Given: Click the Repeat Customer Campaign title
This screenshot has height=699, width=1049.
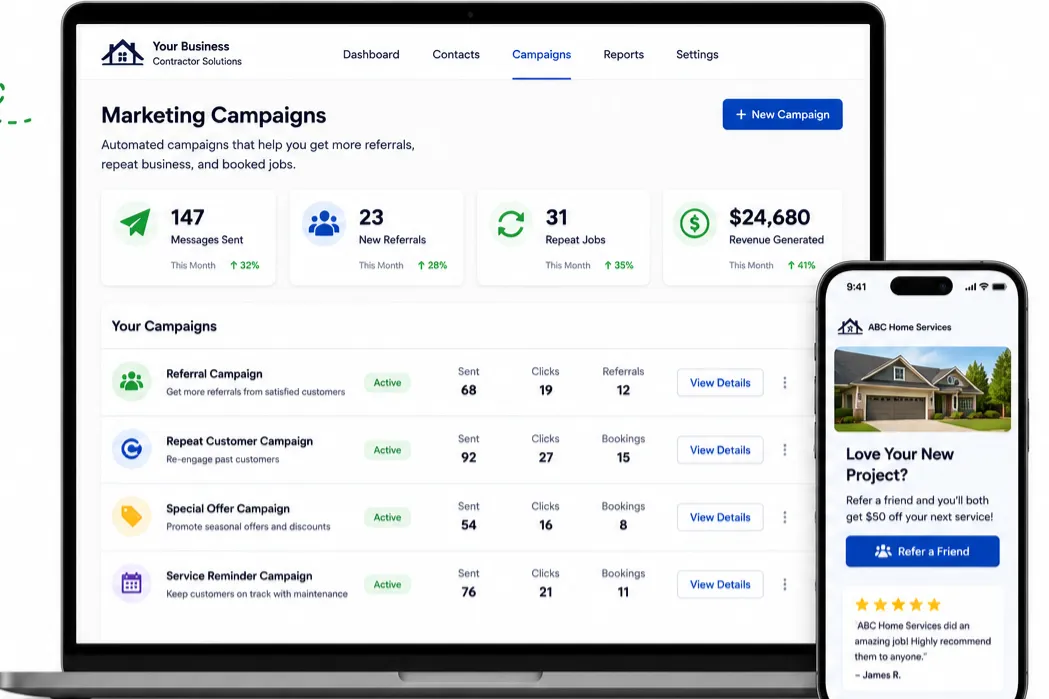Looking at the screenshot, I should pos(240,441).
